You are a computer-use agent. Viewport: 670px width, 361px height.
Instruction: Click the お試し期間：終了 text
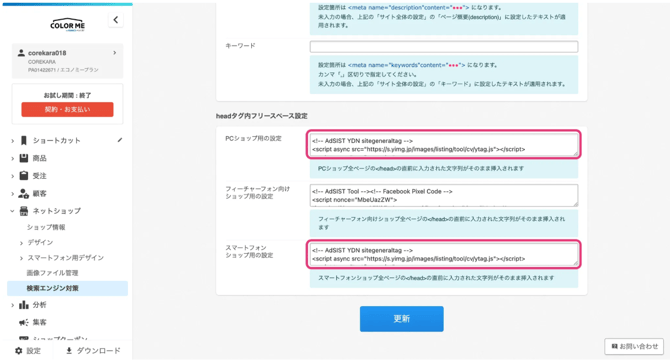click(68, 95)
